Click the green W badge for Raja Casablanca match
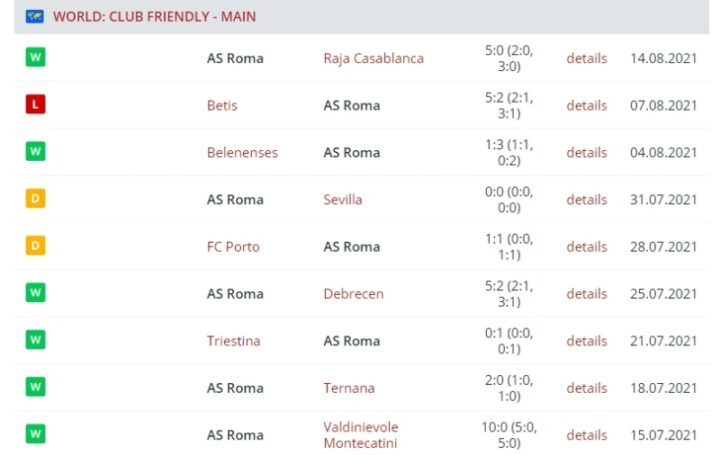Image resolution: width=720 pixels, height=455 pixels. (x=35, y=58)
